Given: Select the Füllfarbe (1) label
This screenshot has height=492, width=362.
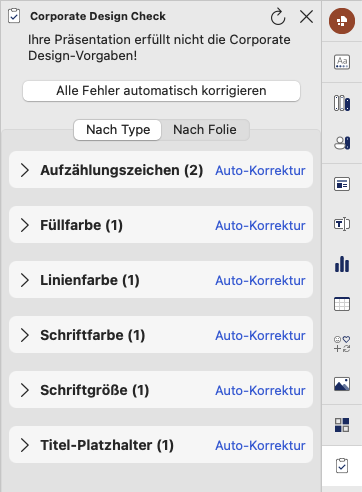Looking at the screenshot, I should click(x=81, y=225).
